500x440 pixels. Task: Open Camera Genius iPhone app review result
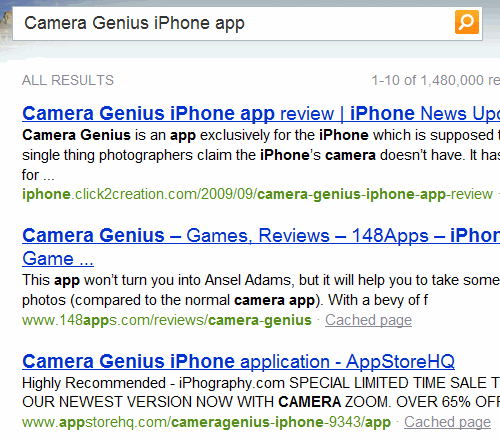[x=261, y=113]
